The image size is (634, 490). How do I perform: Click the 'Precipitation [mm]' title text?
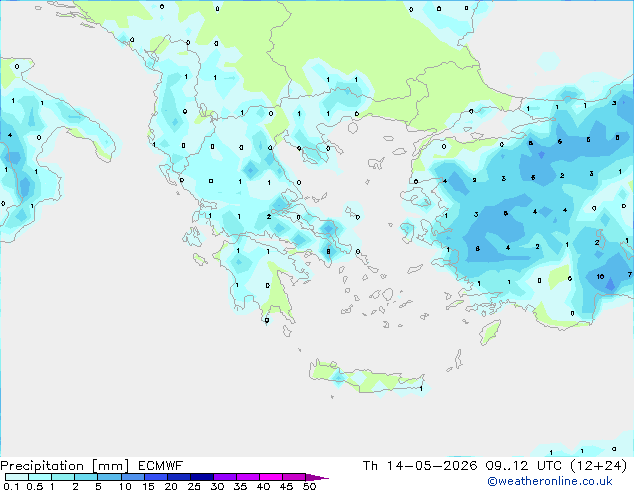pyautogui.click(x=65, y=466)
